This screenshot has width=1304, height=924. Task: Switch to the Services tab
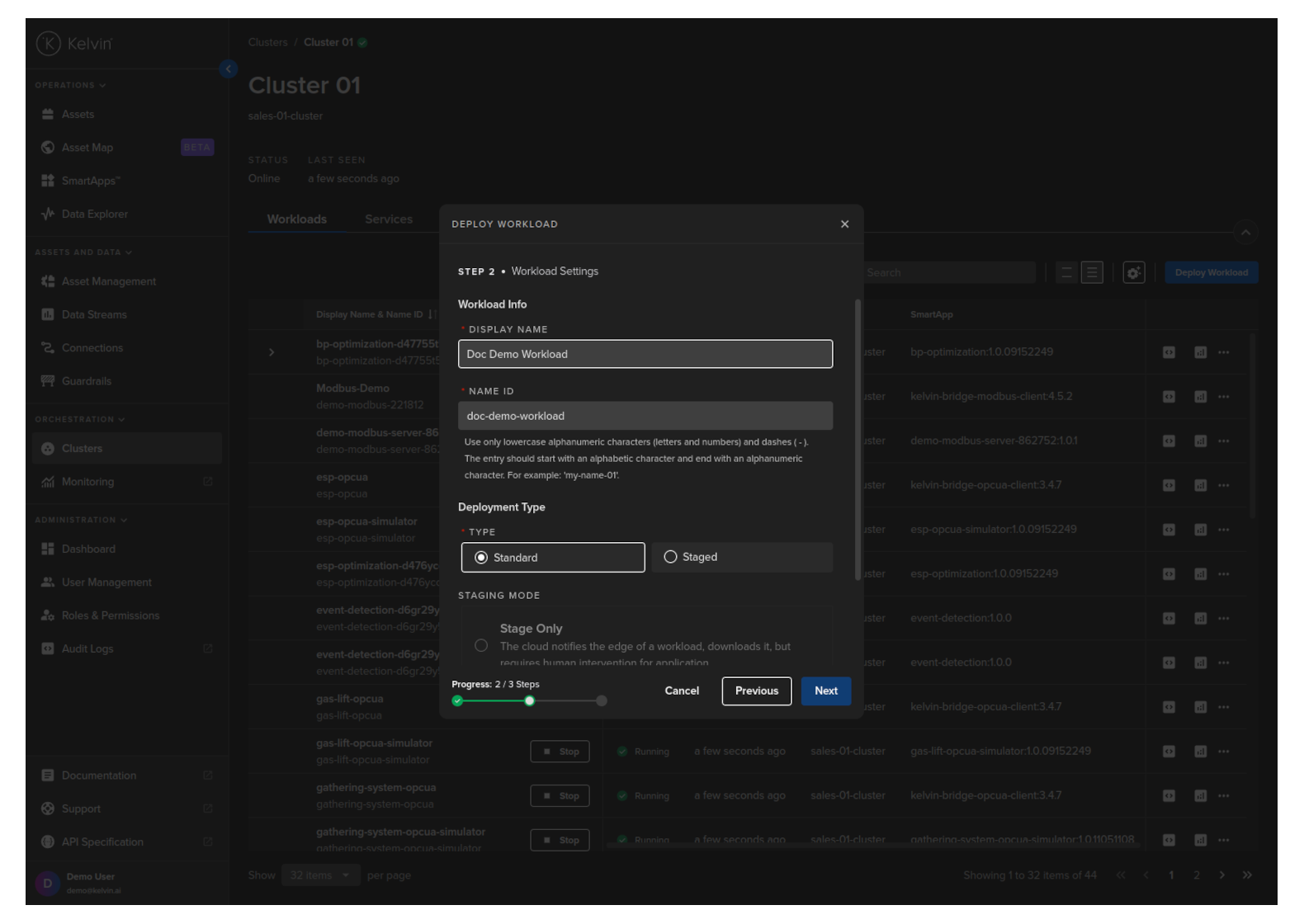pos(388,219)
